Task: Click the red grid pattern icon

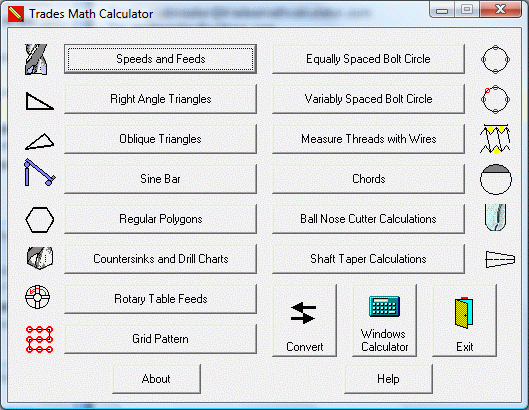Action: (x=39, y=339)
